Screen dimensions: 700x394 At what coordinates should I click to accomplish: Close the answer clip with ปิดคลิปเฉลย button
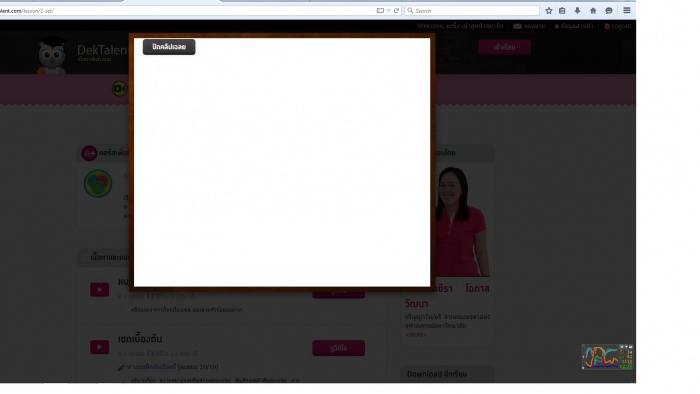pyautogui.click(x=169, y=47)
